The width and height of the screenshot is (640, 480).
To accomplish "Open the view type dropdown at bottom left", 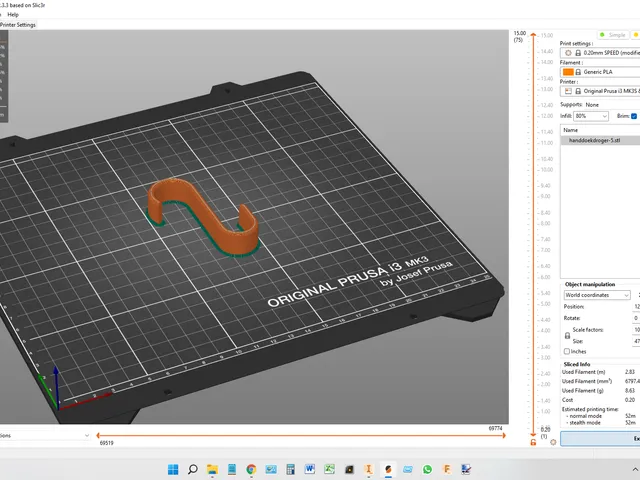I will (x=45, y=436).
